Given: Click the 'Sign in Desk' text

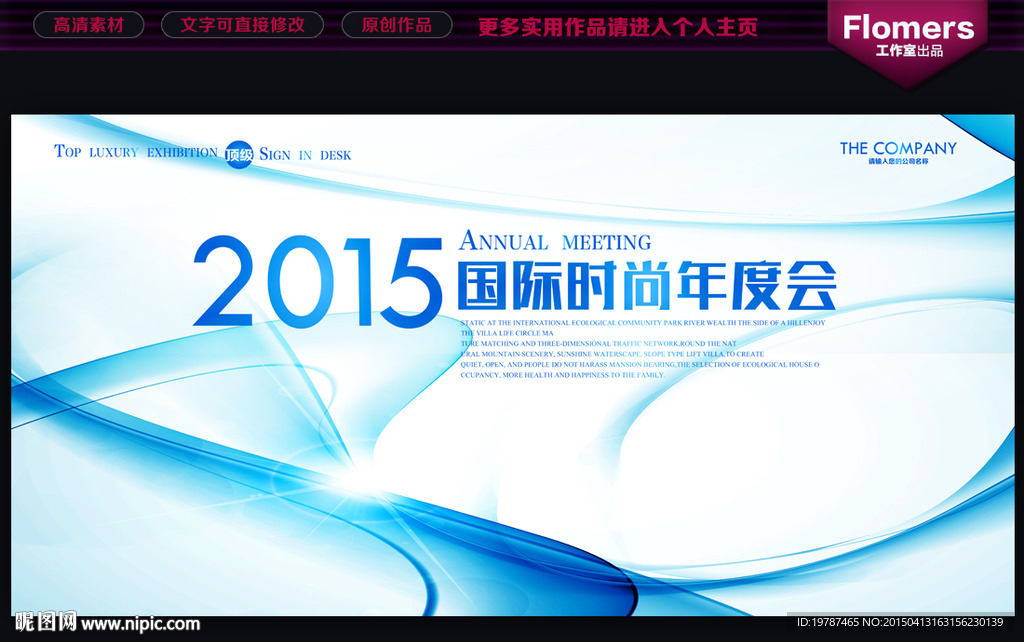Looking at the screenshot, I should tap(305, 155).
